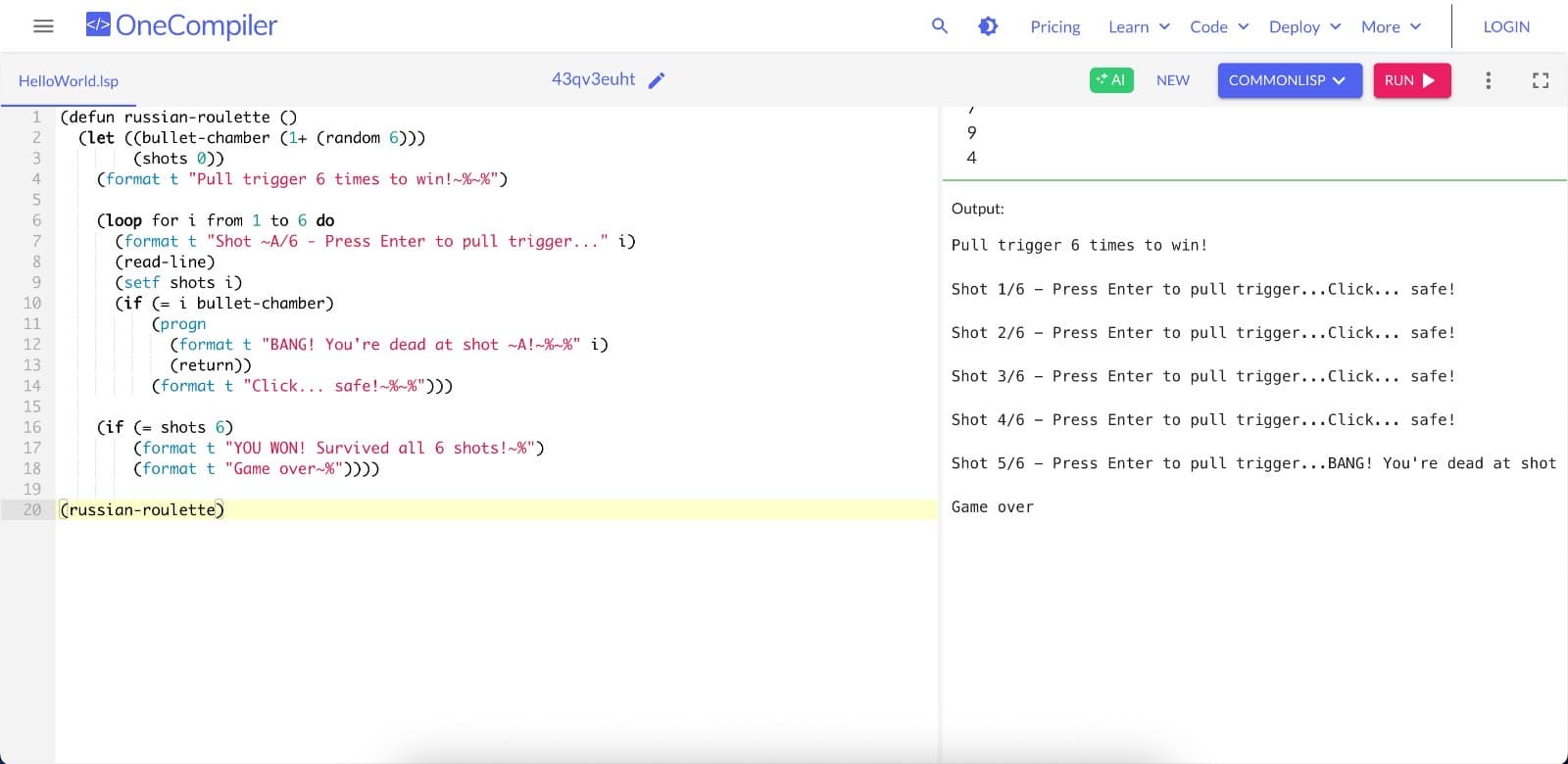Expand the Learn menu
Image resolution: width=1568 pixels, height=764 pixels.
coord(1139,26)
